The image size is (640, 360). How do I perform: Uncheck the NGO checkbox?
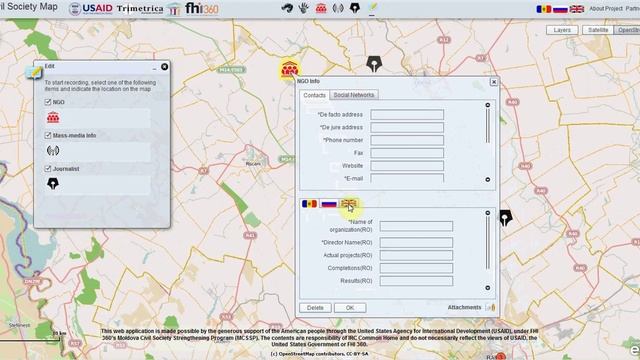(x=48, y=102)
